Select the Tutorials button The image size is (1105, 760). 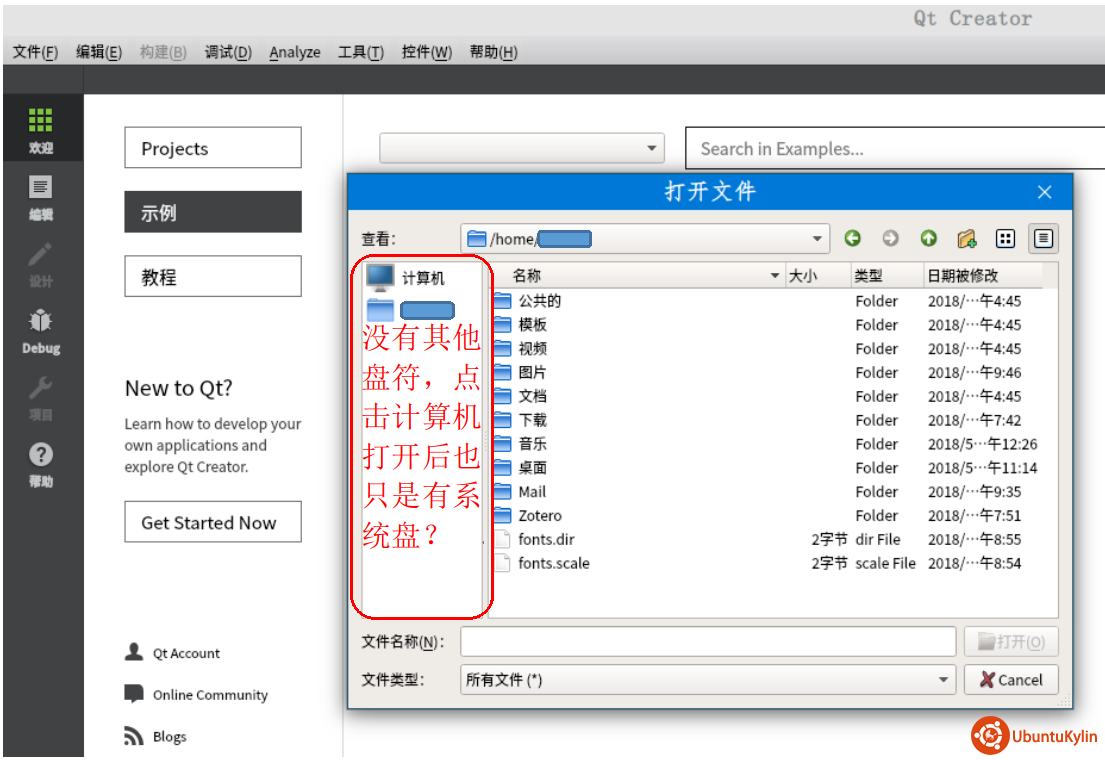coord(213,276)
